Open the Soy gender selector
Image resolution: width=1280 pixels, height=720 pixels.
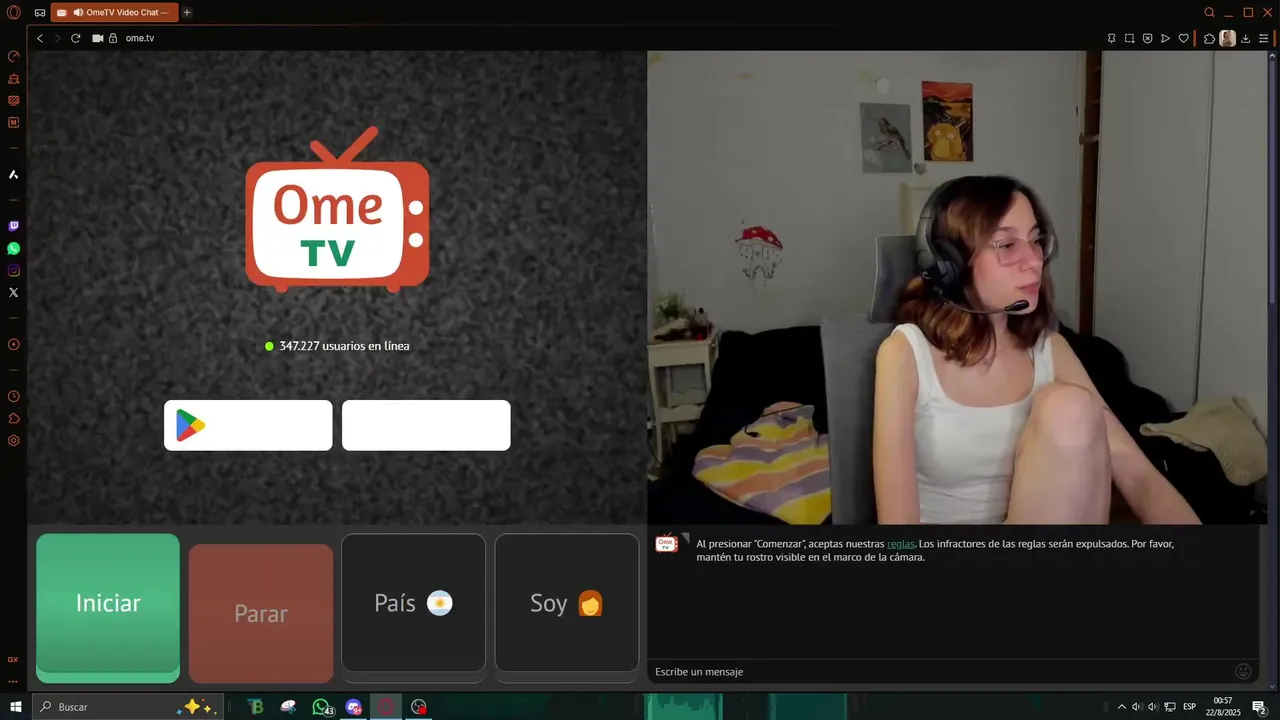point(567,603)
